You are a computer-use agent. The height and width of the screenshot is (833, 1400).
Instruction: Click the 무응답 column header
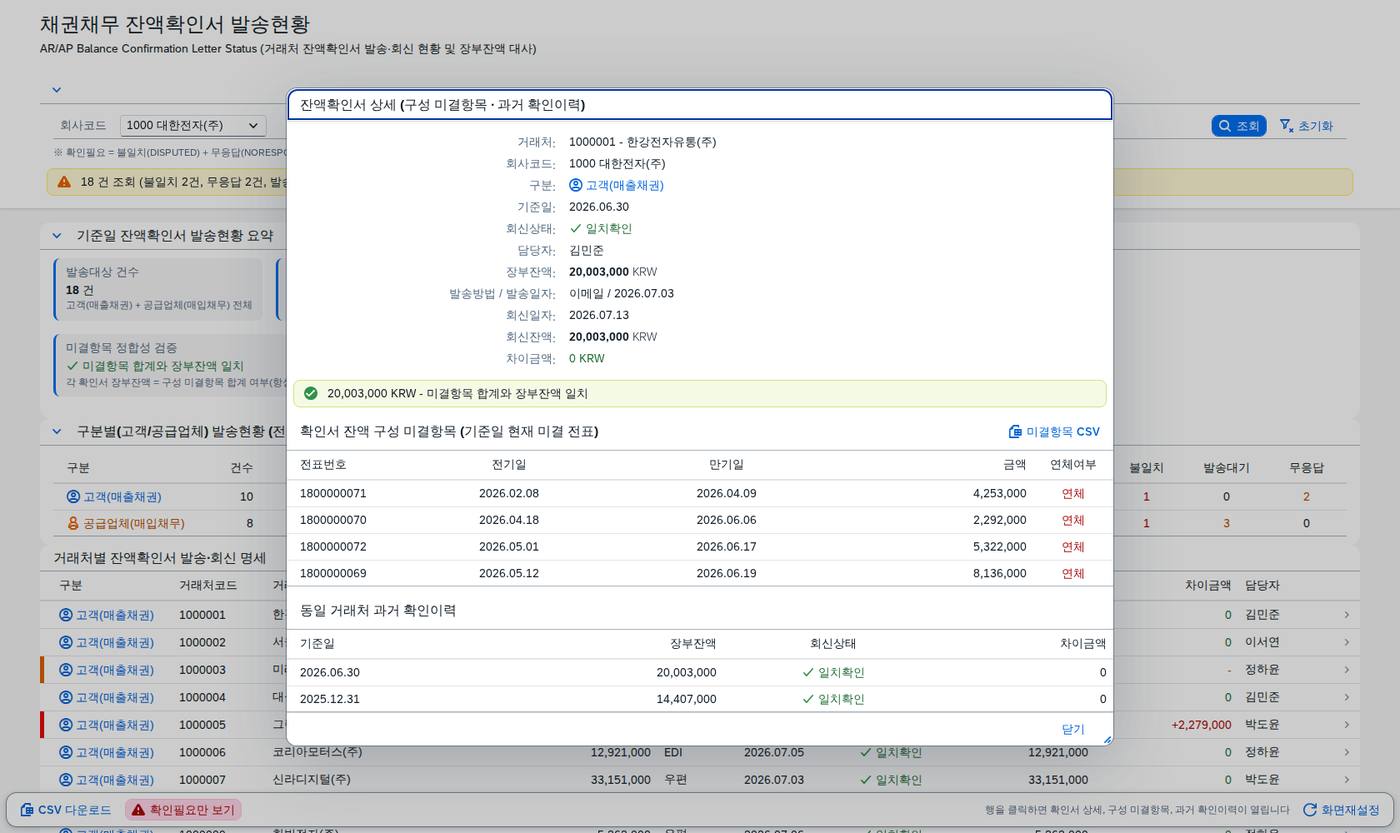pyautogui.click(x=1306, y=468)
